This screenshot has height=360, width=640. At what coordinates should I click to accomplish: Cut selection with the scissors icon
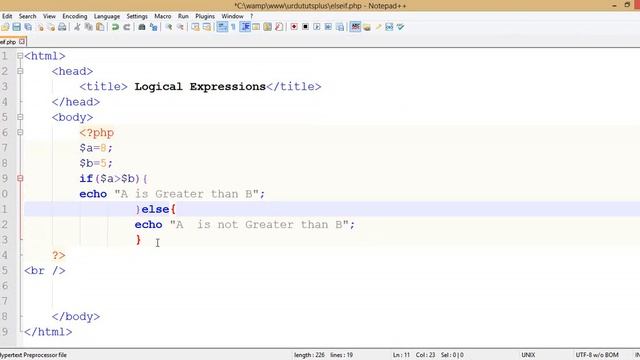click(77, 27)
